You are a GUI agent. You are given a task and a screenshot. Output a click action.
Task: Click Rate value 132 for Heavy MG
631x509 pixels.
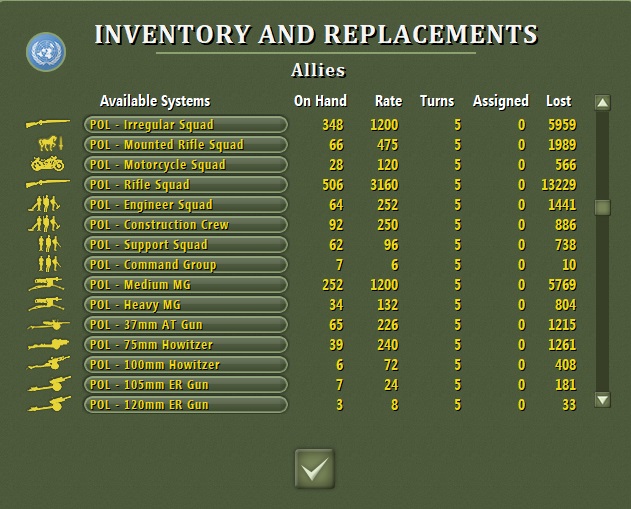[x=388, y=305]
